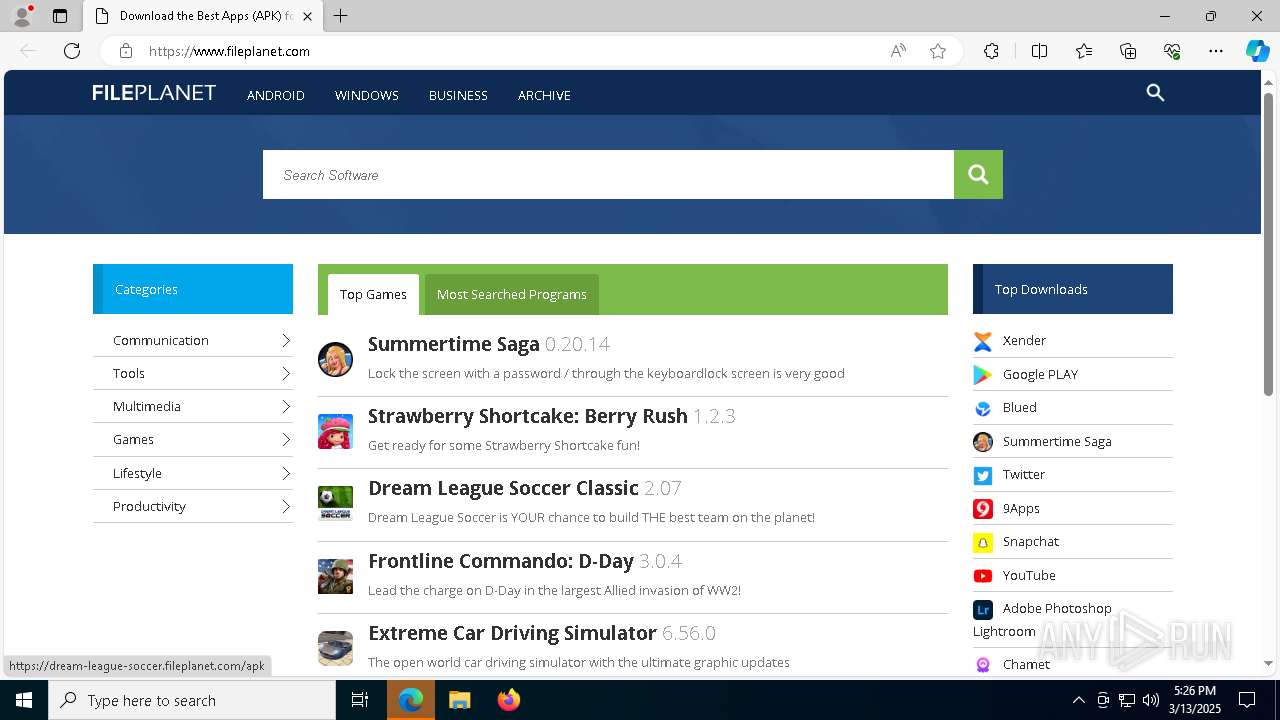Click the Adobe Lightroom Lr icon

coord(983,609)
